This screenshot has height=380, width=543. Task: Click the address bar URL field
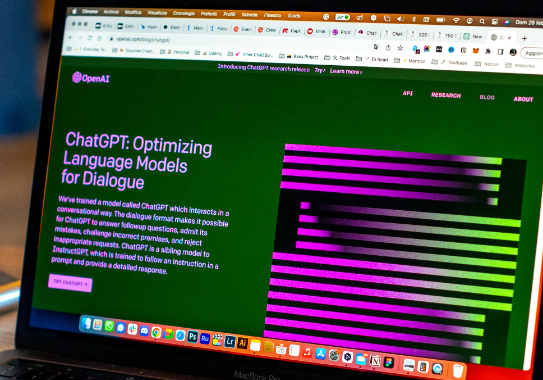coord(239,43)
